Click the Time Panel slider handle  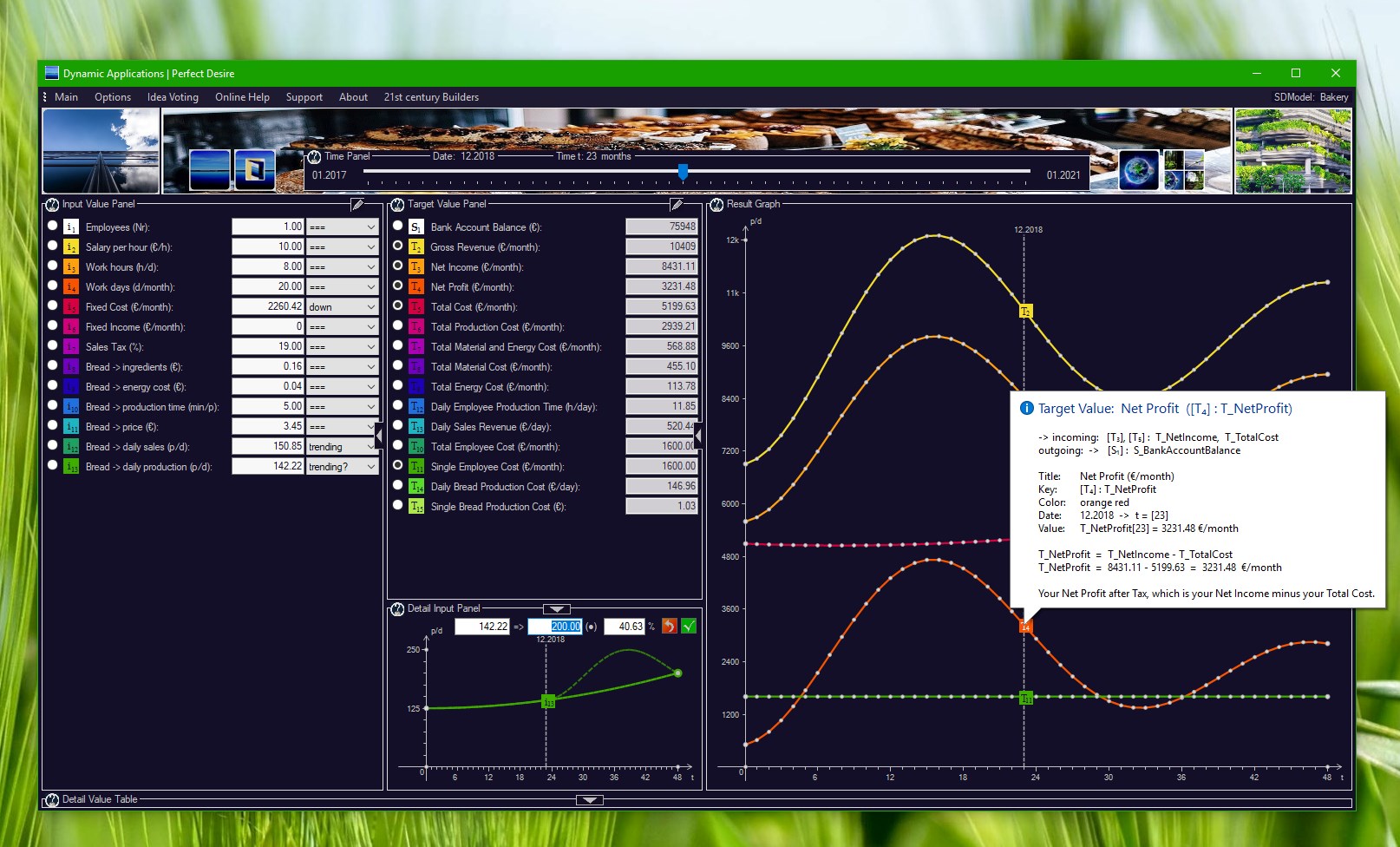(x=684, y=172)
